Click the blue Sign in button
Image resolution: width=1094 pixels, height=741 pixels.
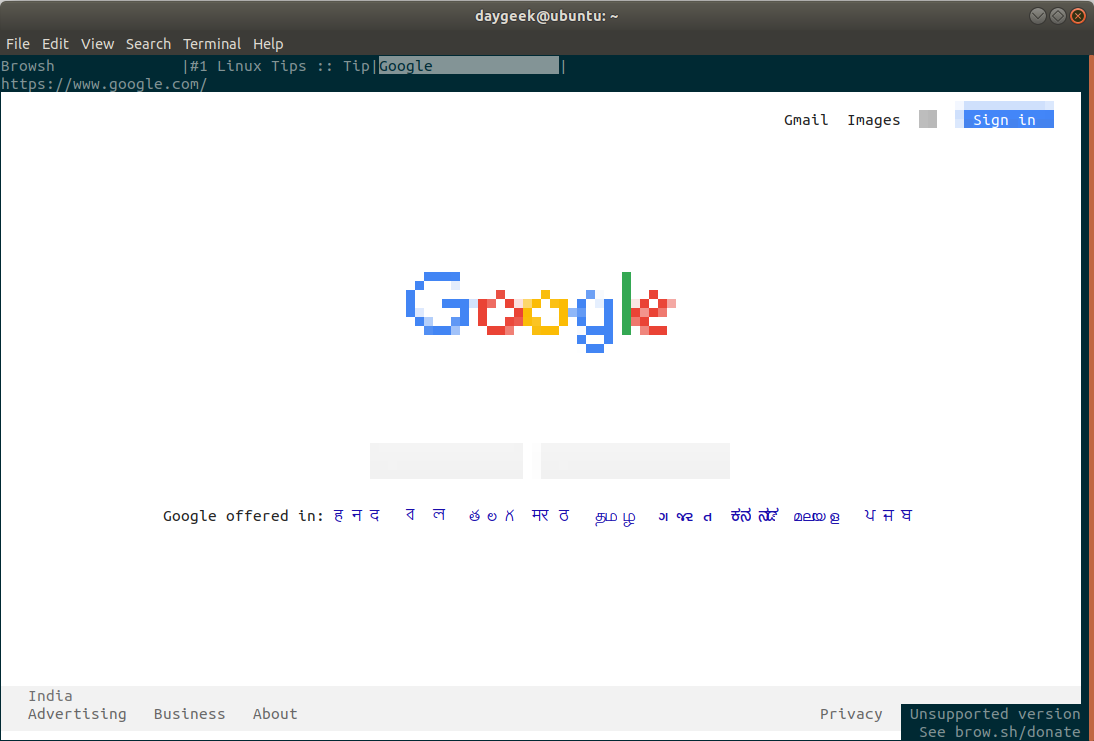(x=1005, y=119)
